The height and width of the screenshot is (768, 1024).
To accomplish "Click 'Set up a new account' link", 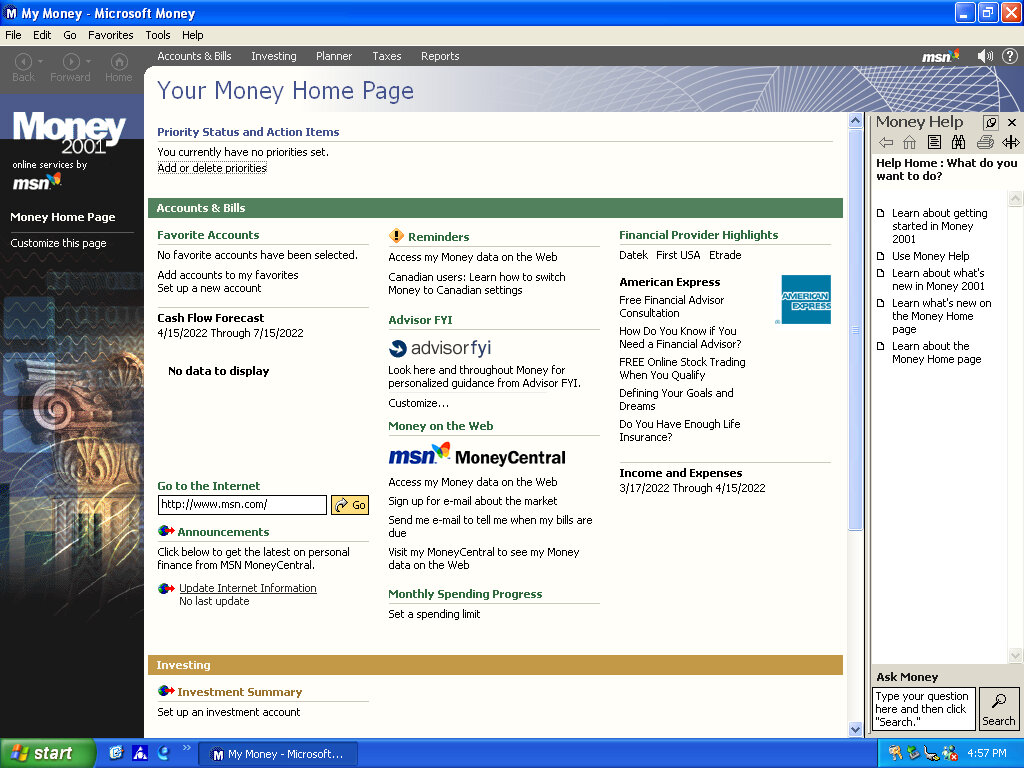I will pyautogui.click(x=209, y=288).
